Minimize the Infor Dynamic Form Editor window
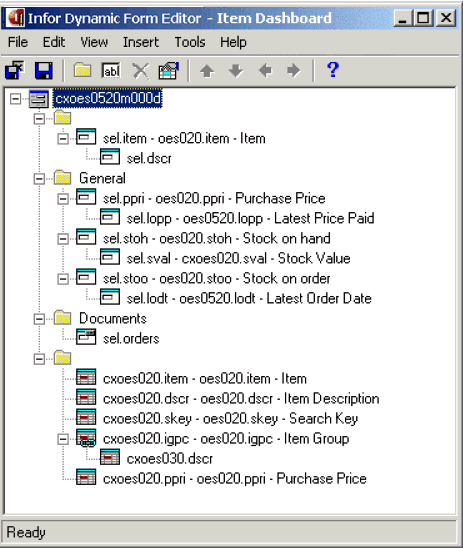The image size is (463, 548). click(x=403, y=18)
